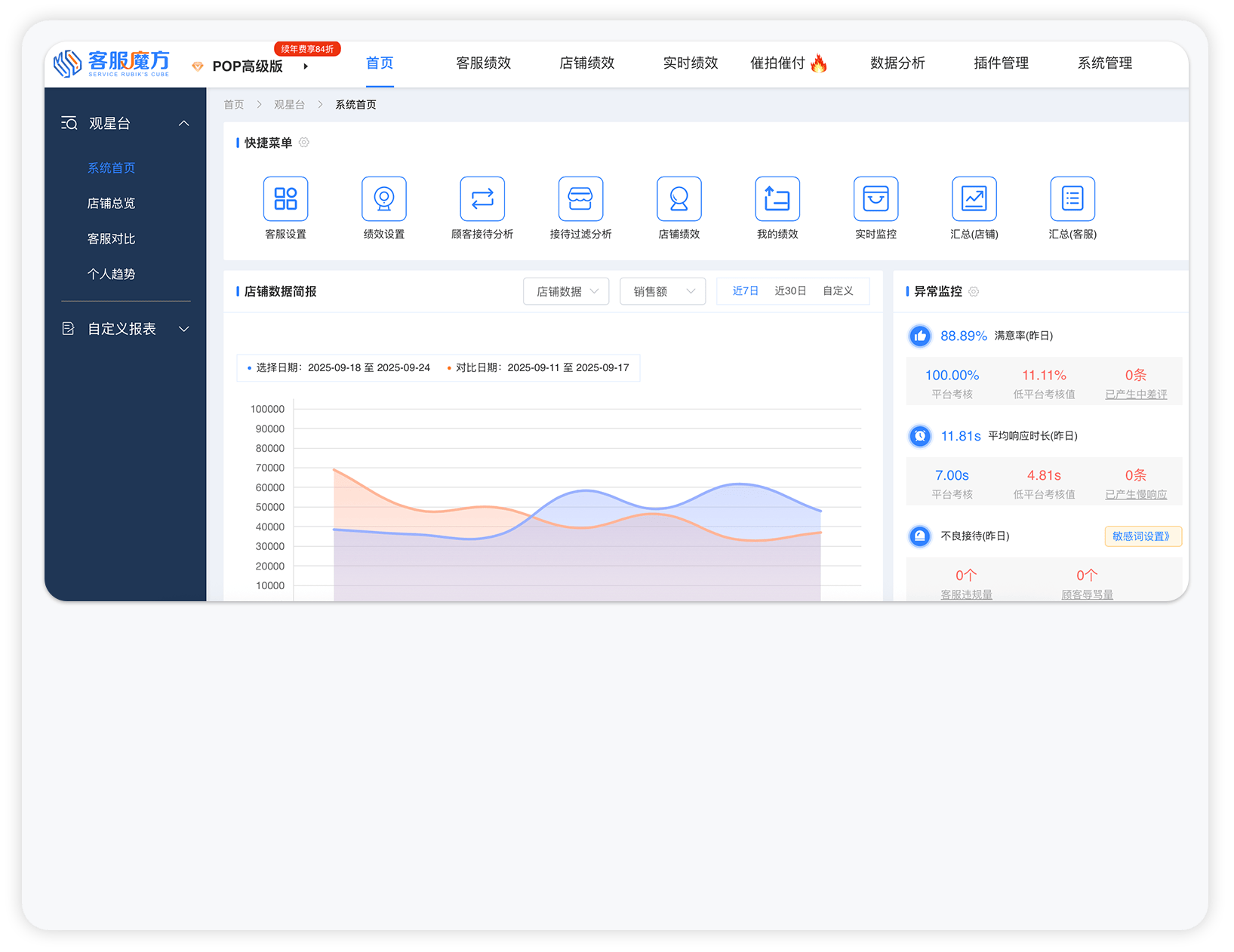The height and width of the screenshot is (952, 1234).
Task: Open the 店铺数据 dropdown
Action: click(566, 291)
